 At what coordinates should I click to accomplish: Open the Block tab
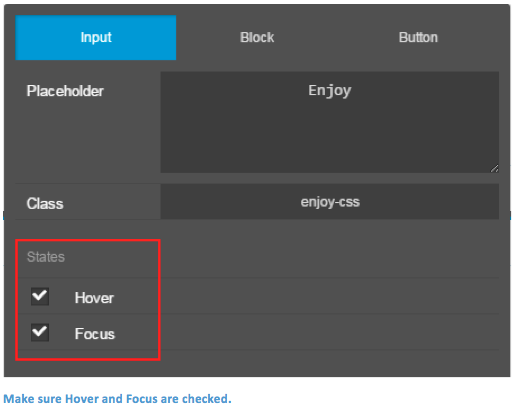point(257,38)
